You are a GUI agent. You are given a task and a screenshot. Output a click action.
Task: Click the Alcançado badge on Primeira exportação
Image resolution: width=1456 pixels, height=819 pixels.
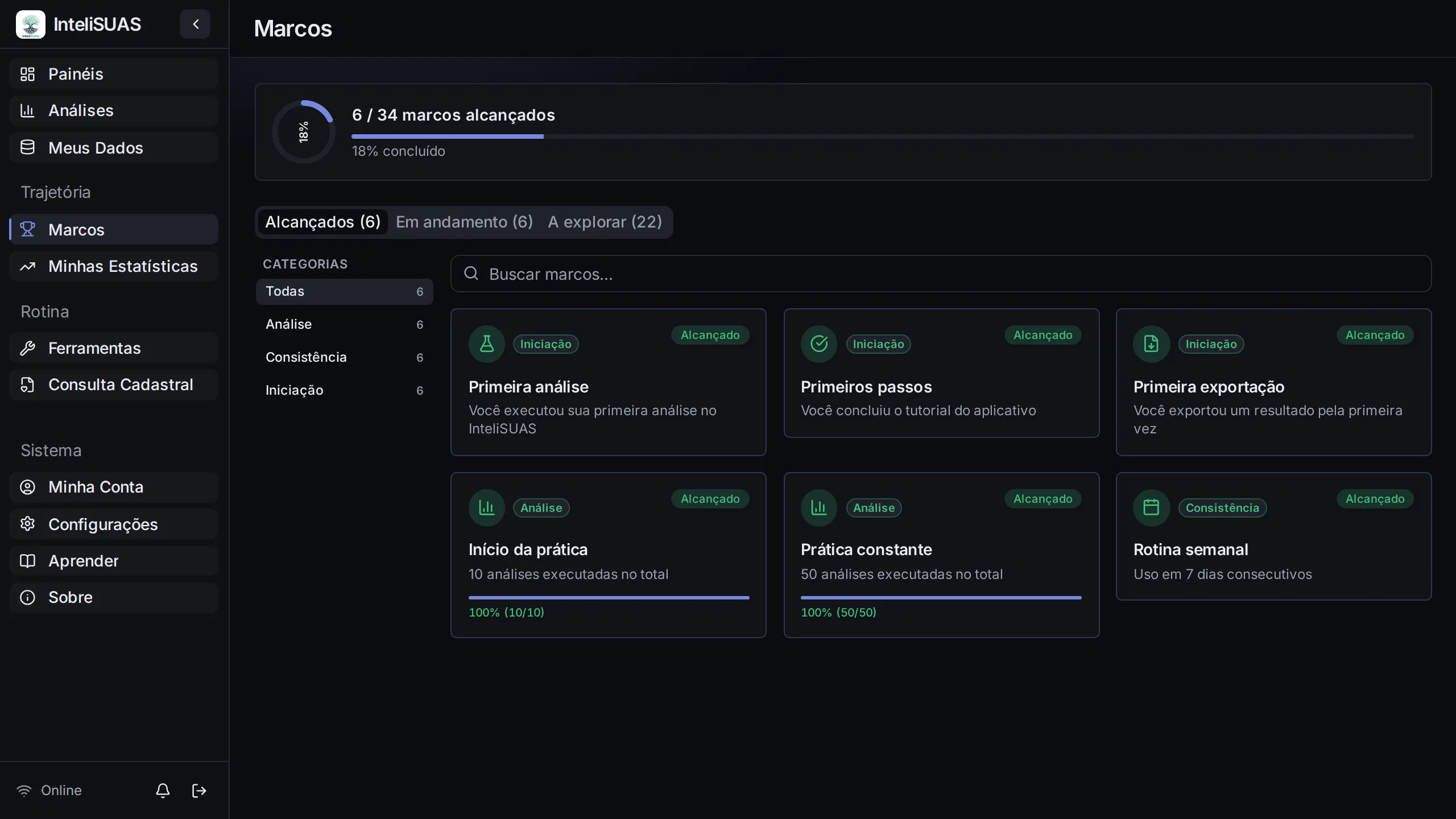pos(1375,335)
